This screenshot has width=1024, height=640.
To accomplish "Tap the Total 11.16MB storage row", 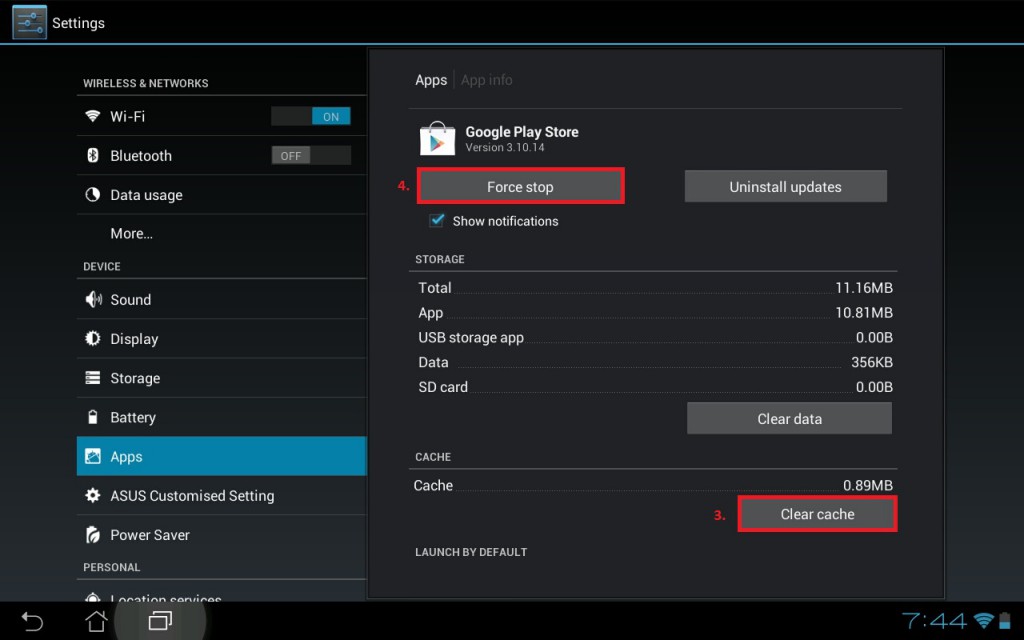I will pyautogui.click(x=655, y=287).
